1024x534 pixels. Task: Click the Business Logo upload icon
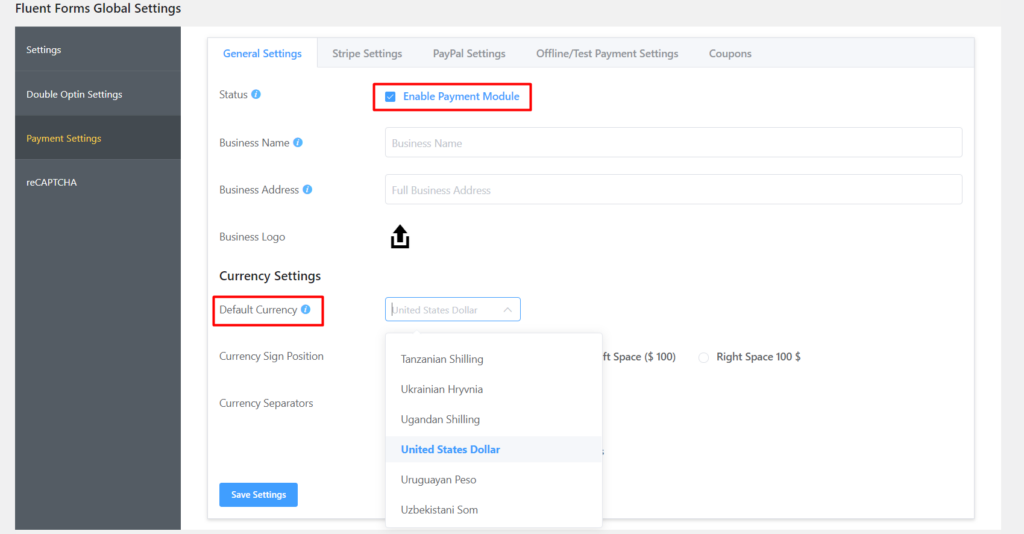399,237
